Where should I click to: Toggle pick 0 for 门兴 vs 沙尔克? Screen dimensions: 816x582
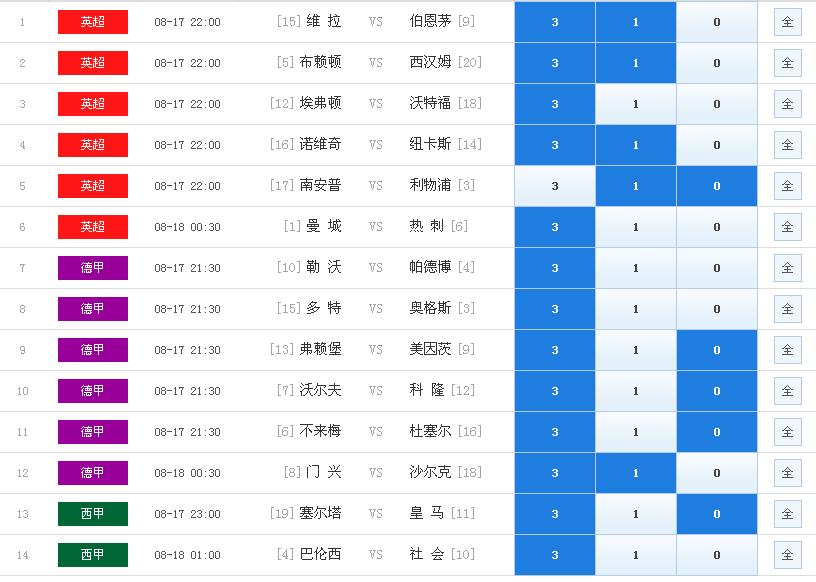coord(717,473)
